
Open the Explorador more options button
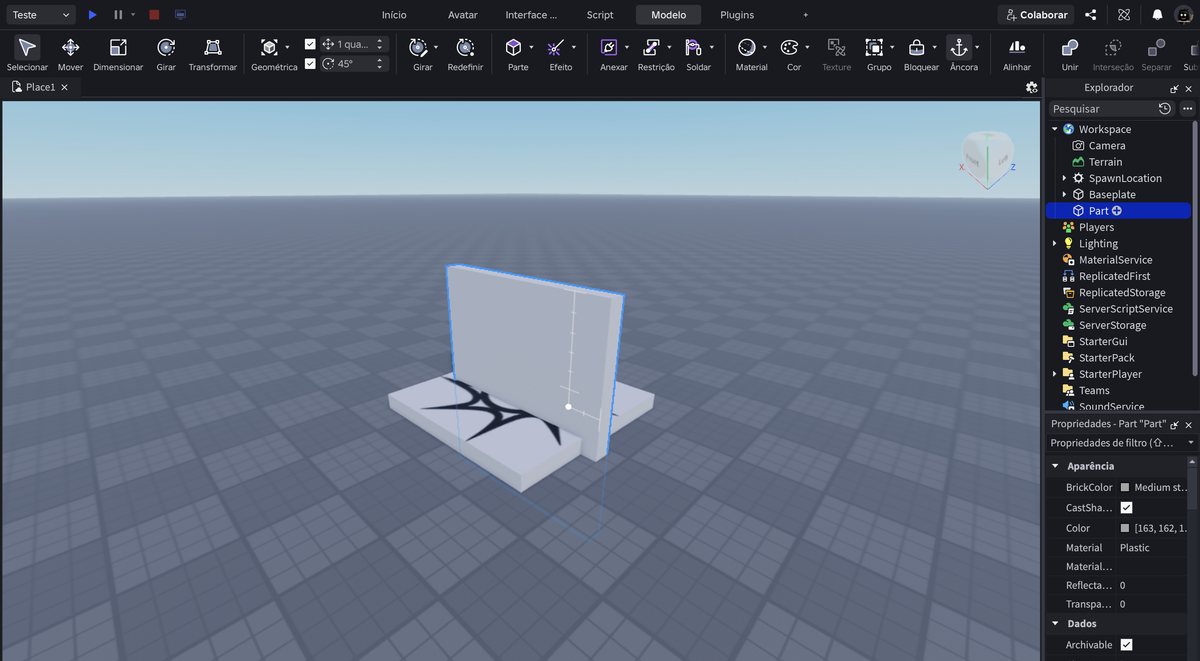tap(1187, 108)
